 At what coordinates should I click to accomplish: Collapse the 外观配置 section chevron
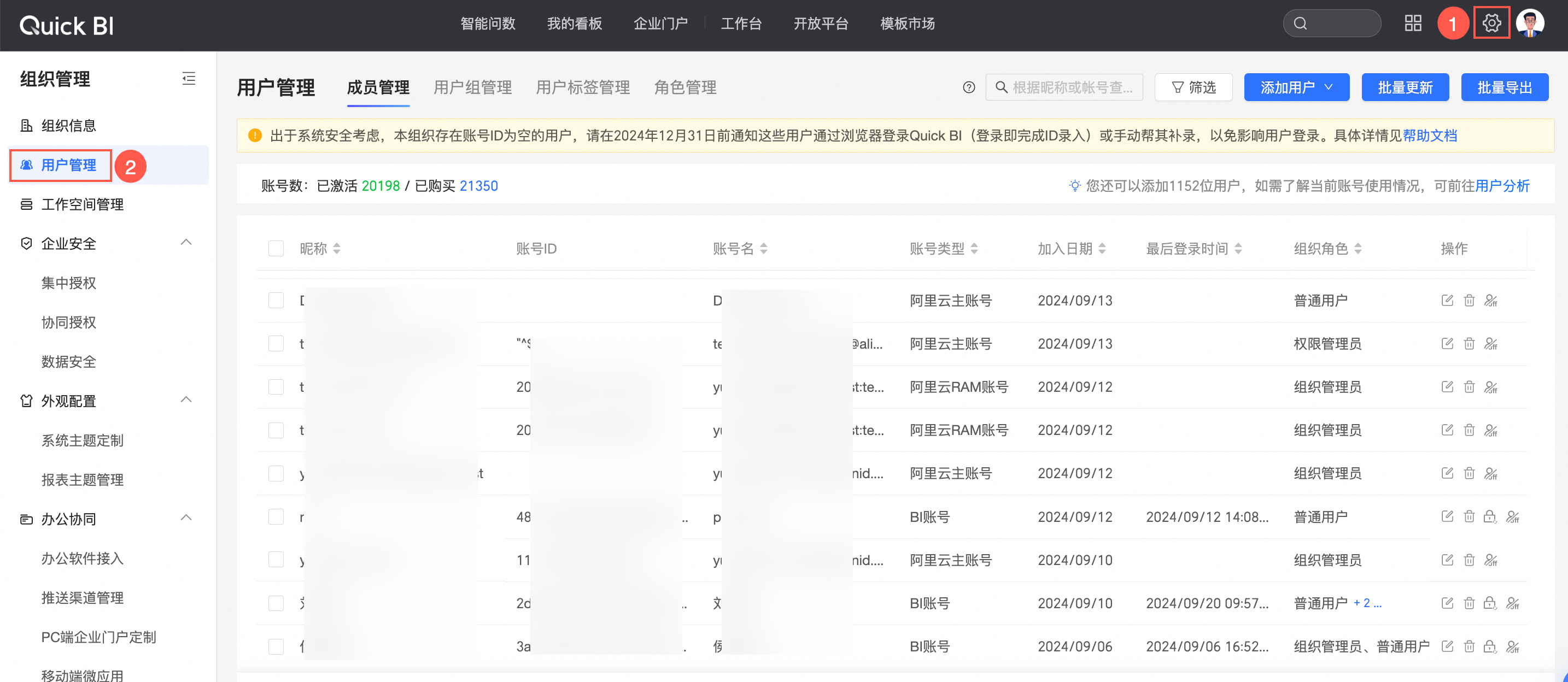point(186,399)
